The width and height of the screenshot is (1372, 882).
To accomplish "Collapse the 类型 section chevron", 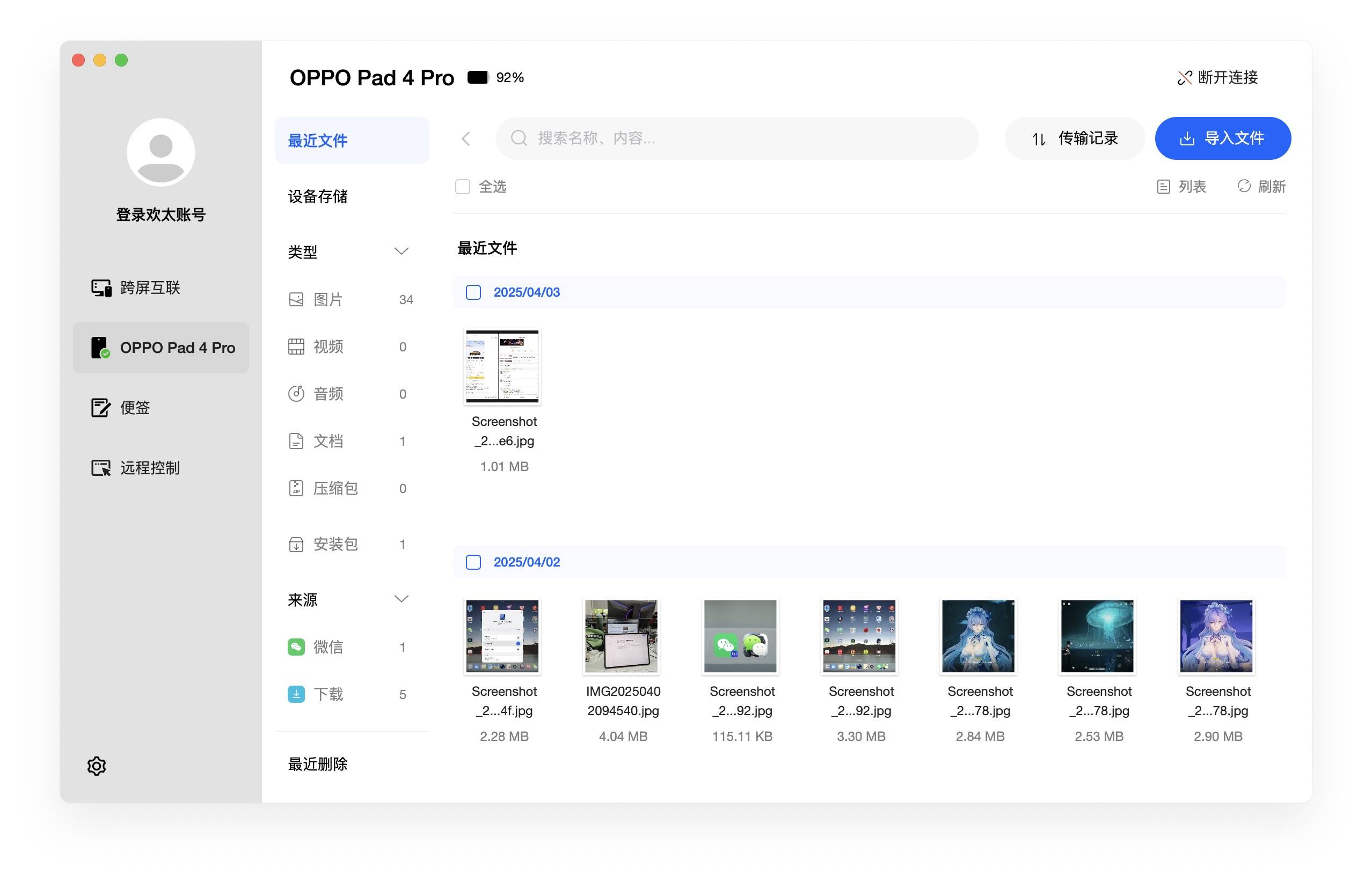I will coord(402,251).
